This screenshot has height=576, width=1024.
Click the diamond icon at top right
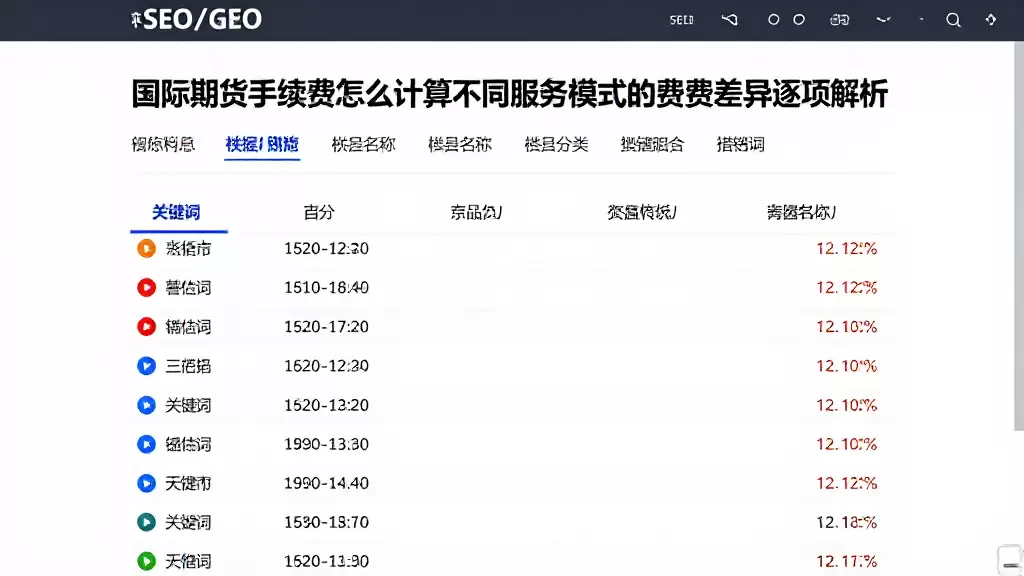pos(991,20)
